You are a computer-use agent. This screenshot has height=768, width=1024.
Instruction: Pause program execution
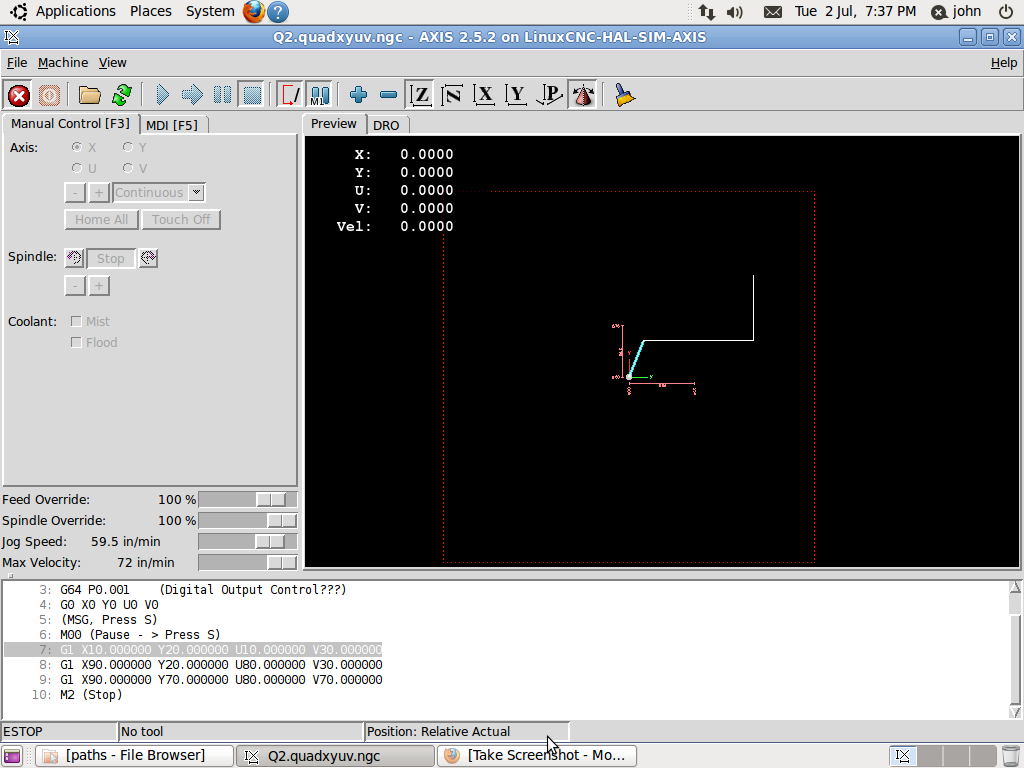coord(222,95)
